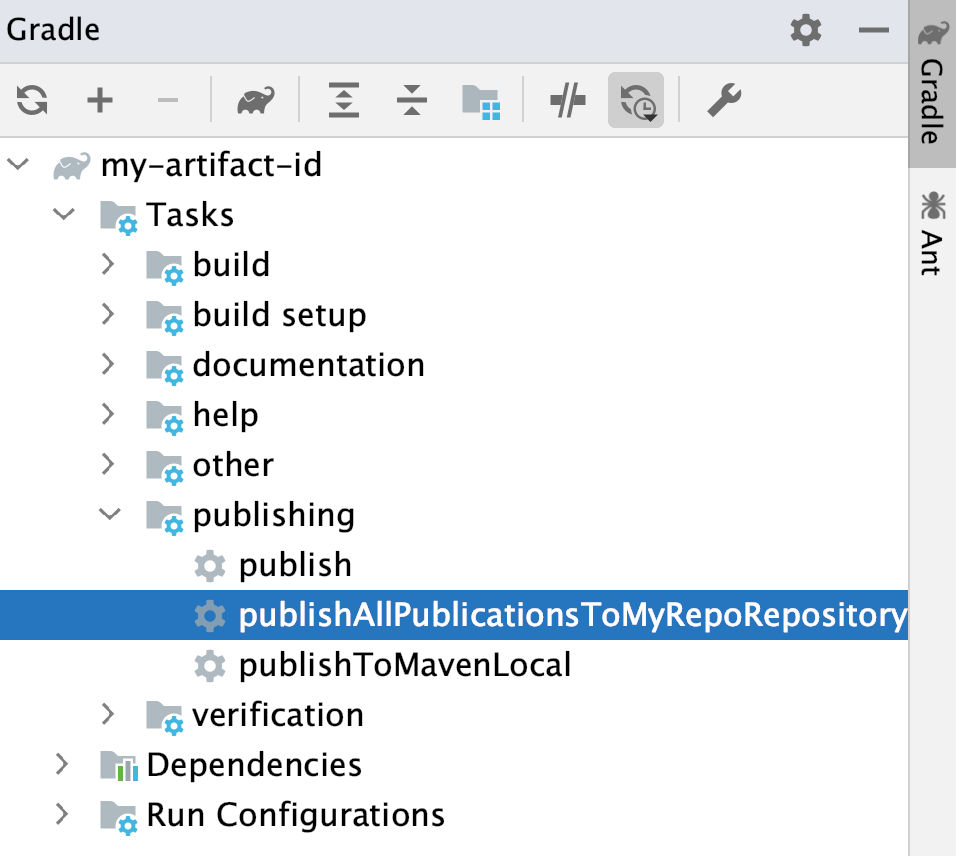Select the documentation label

click(x=309, y=365)
